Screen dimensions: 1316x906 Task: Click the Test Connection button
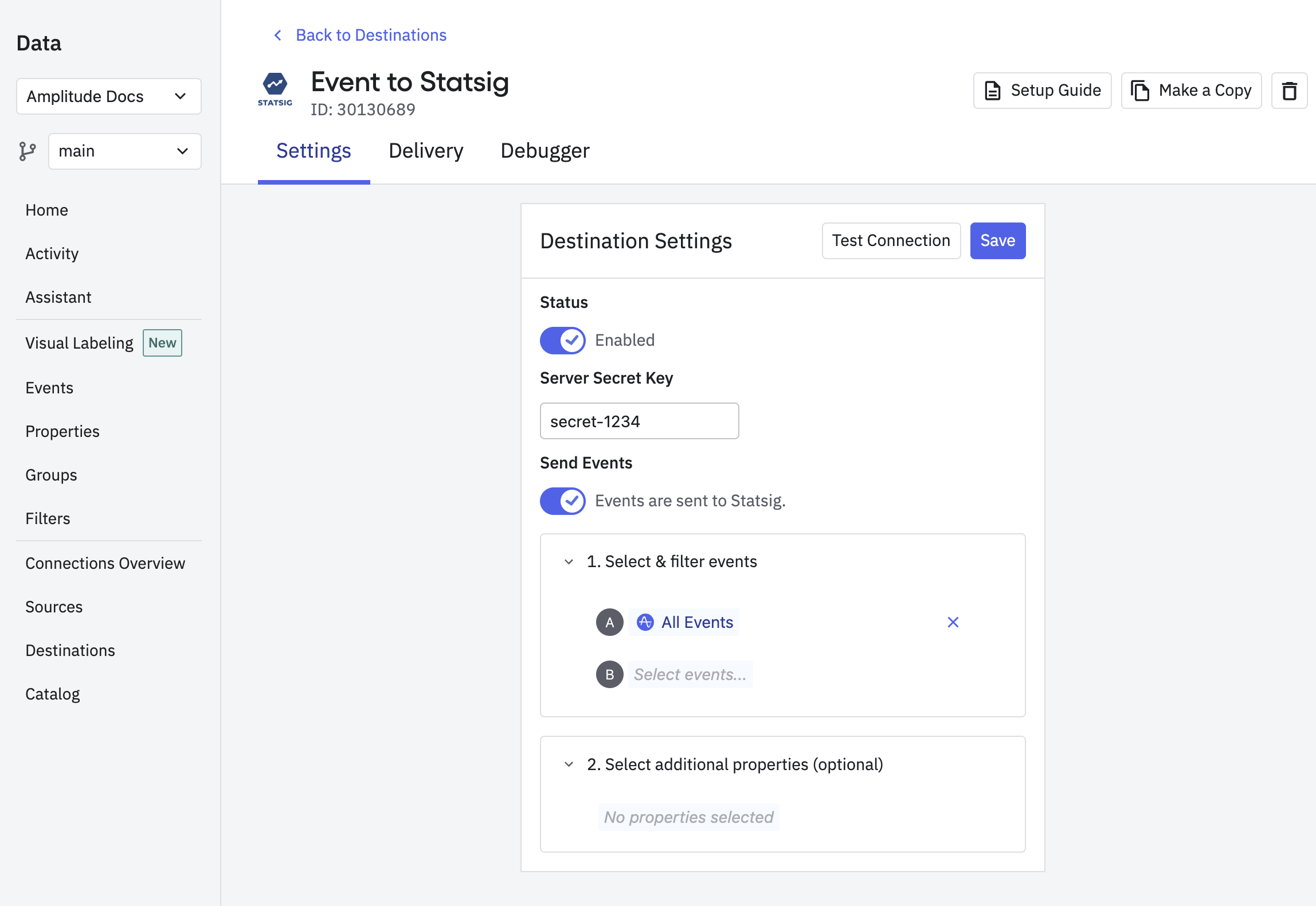tap(891, 240)
